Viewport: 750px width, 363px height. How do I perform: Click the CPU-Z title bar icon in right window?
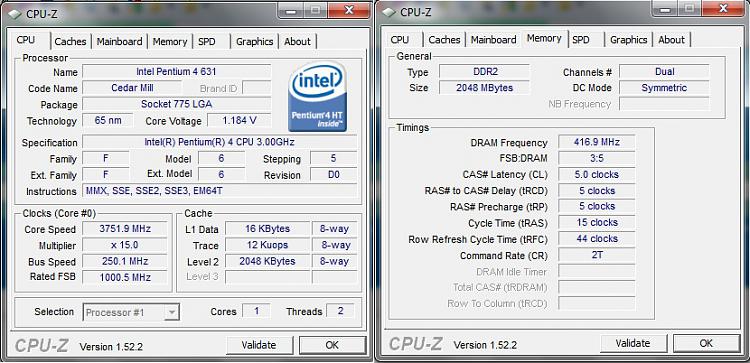click(389, 12)
